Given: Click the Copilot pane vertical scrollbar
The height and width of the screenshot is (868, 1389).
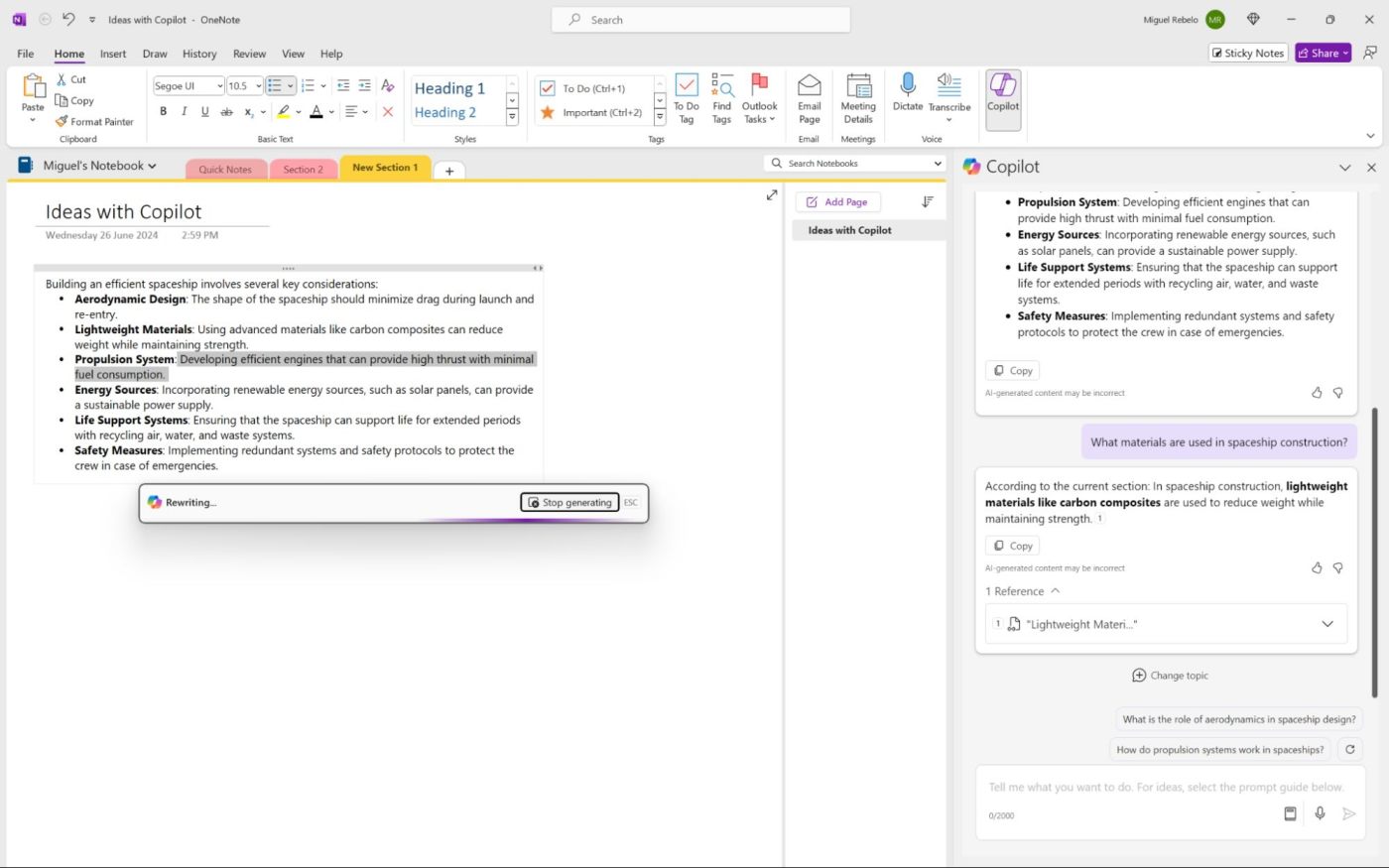Looking at the screenshot, I should coord(1374,552).
